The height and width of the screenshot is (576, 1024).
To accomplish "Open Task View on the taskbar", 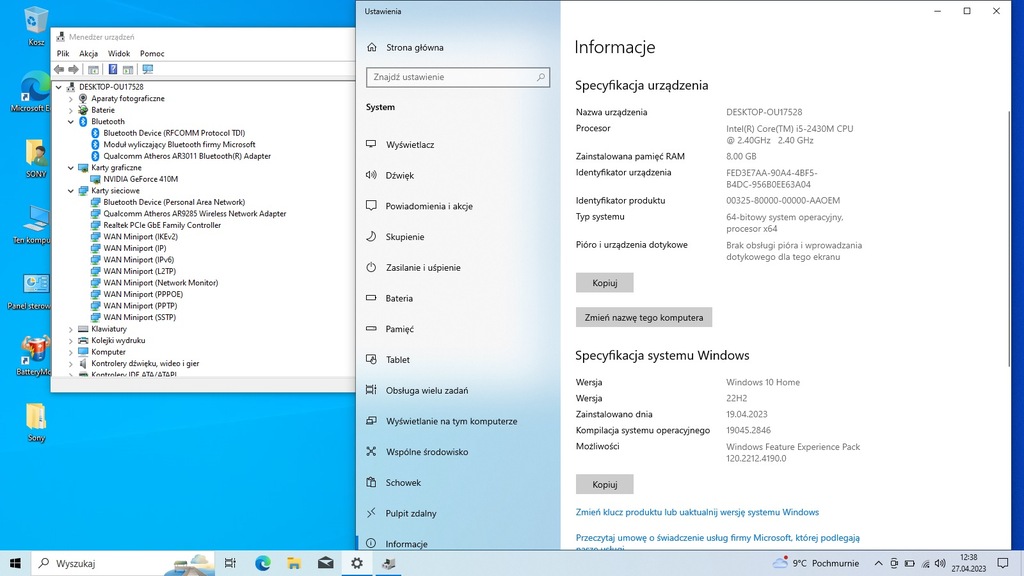I will point(230,563).
